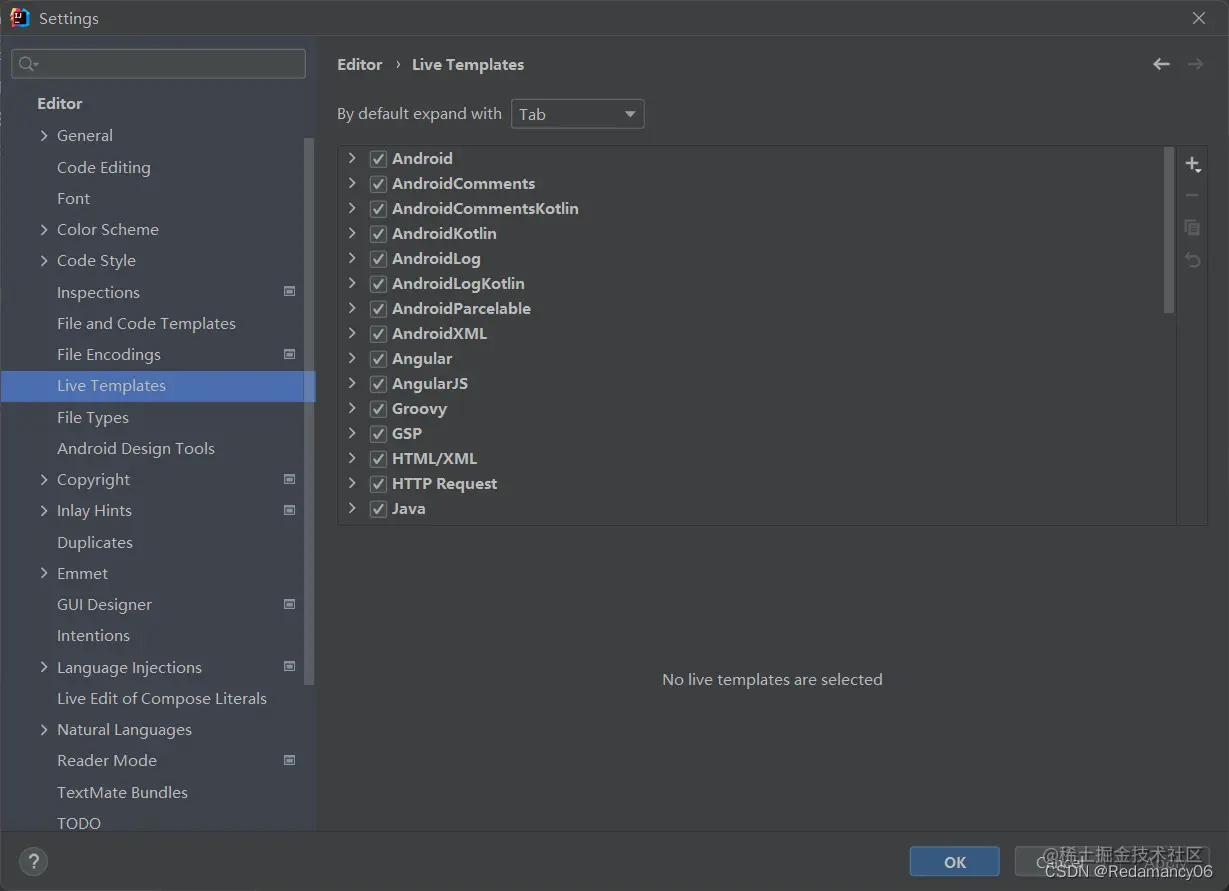Open File and Code Templates page
The image size is (1229, 891).
(x=146, y=323)
